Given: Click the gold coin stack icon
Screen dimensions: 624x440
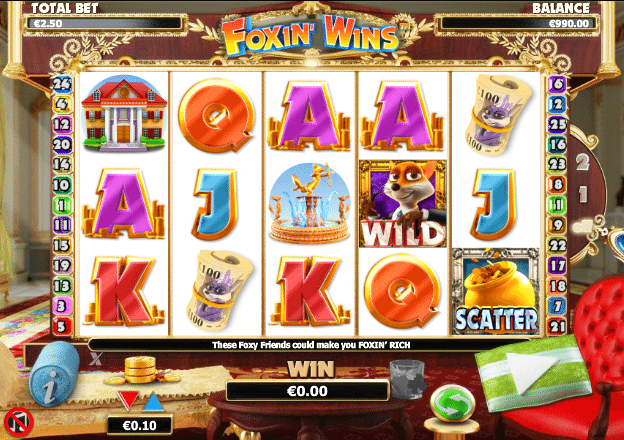Looking at the screenshot, I should tap(142, 370).
